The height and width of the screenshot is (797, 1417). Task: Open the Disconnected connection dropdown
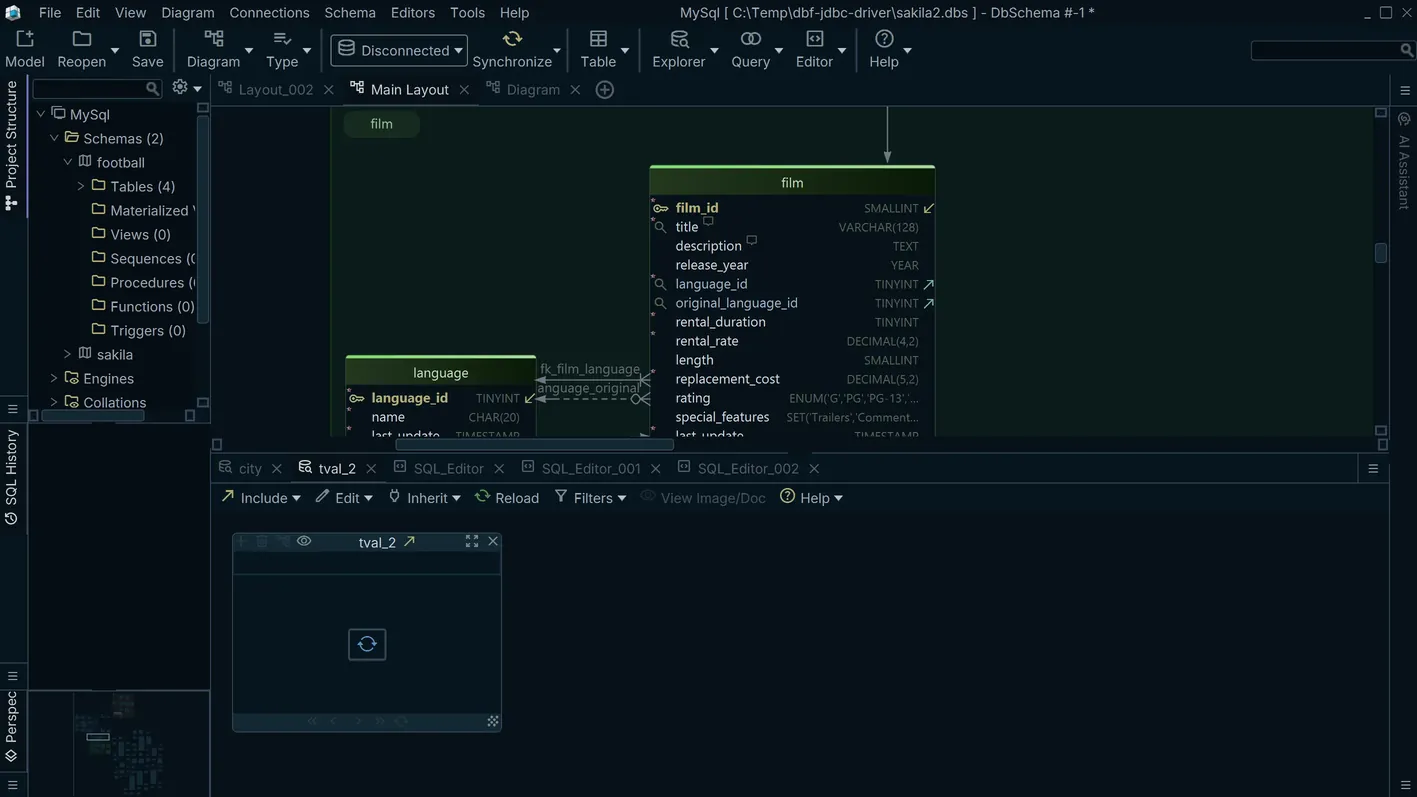tap(398, 48)
